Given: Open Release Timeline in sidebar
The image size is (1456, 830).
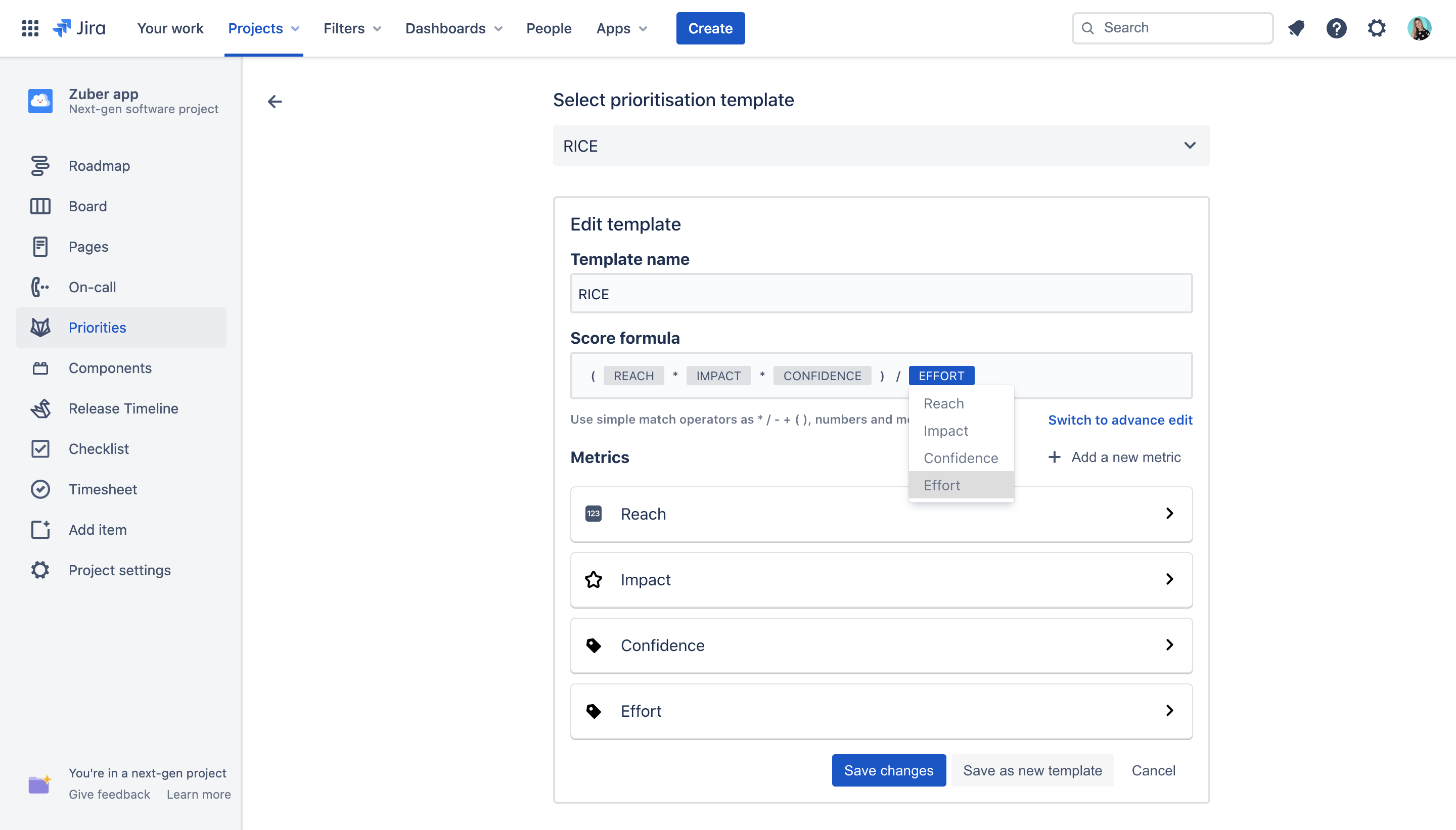Looking at the screenshot, I should point(123,408).
